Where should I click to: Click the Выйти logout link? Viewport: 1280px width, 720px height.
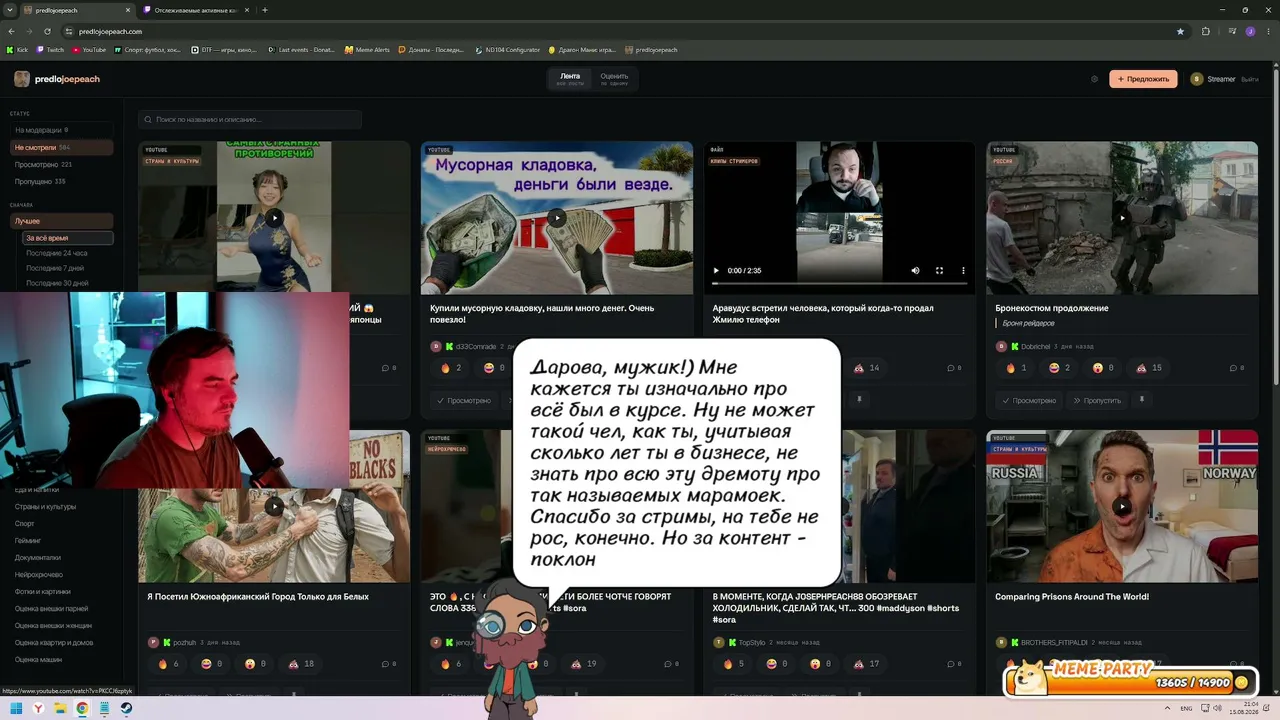tap(1250, 79)
